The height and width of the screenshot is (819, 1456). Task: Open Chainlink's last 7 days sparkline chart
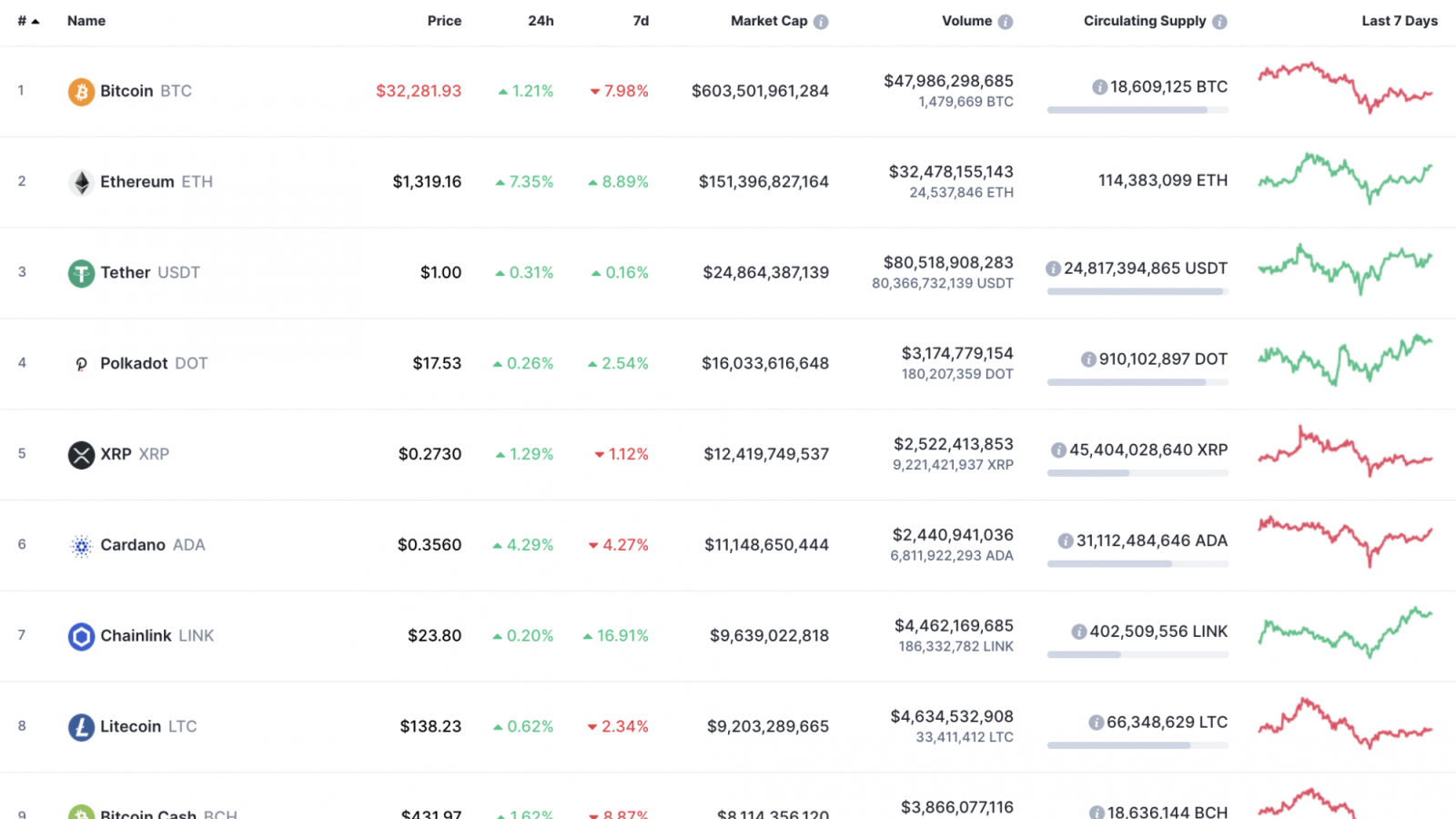tap(1345, 632)
